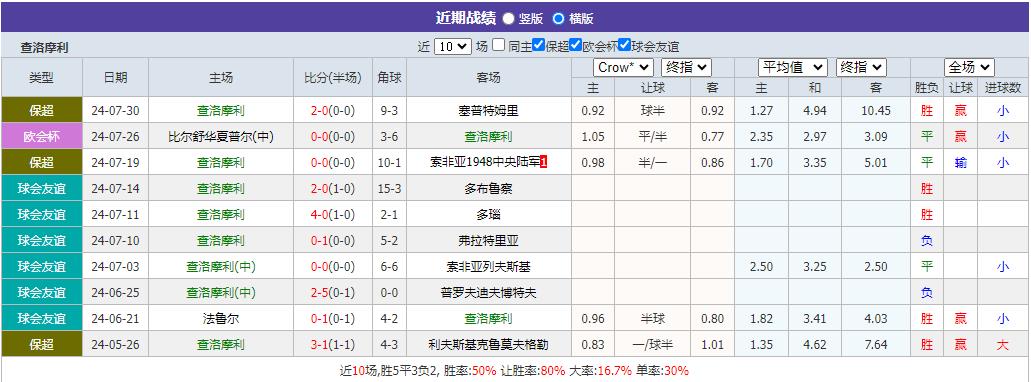Click the 球会友谊 tag on the 24-06-25 row

coord(41,293)
